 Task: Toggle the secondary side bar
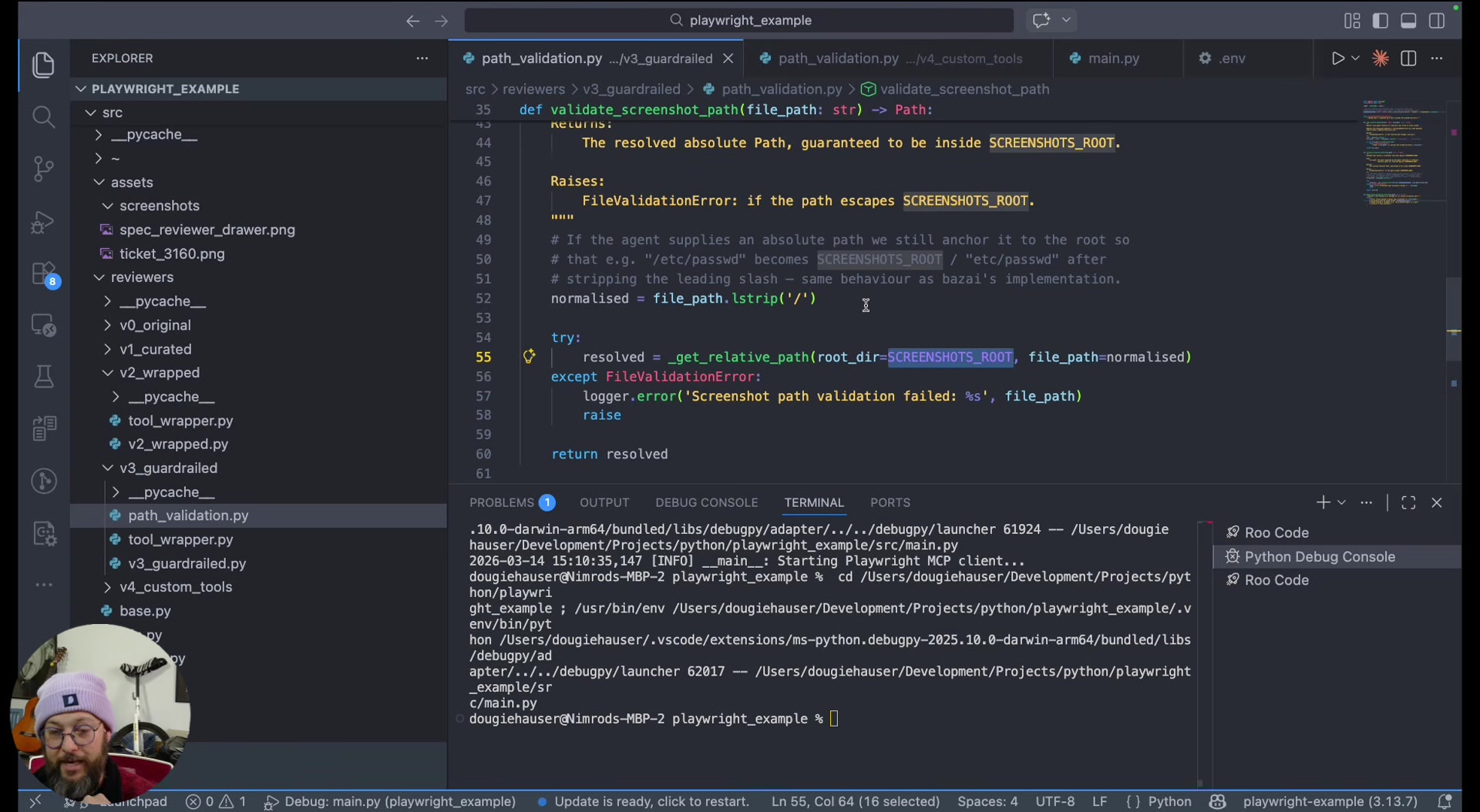(x=1438, y=21)
